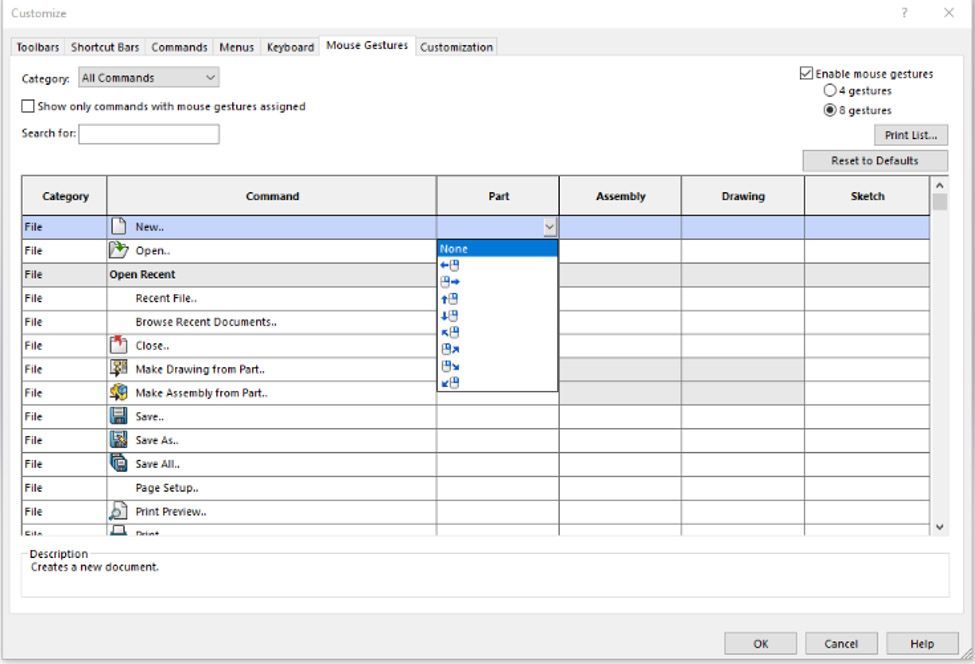Select the "Open.." command text
The width and height of the screenshot is (975, 664).
pos(153,251)
